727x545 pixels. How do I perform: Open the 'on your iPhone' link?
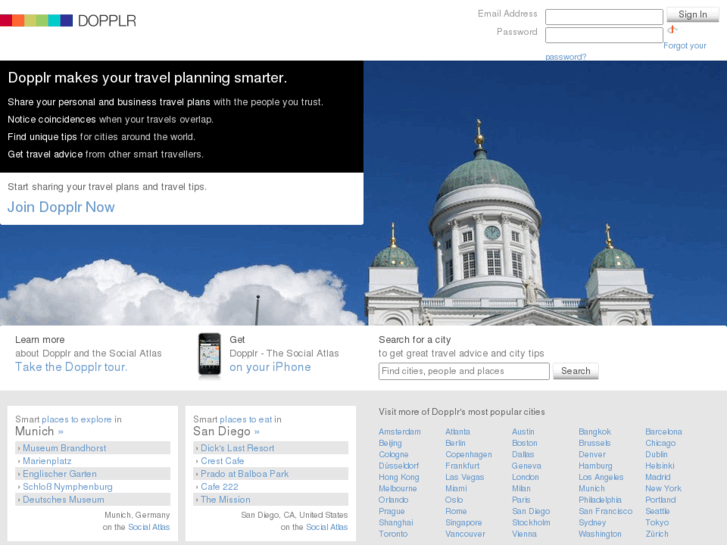[270, 367]
